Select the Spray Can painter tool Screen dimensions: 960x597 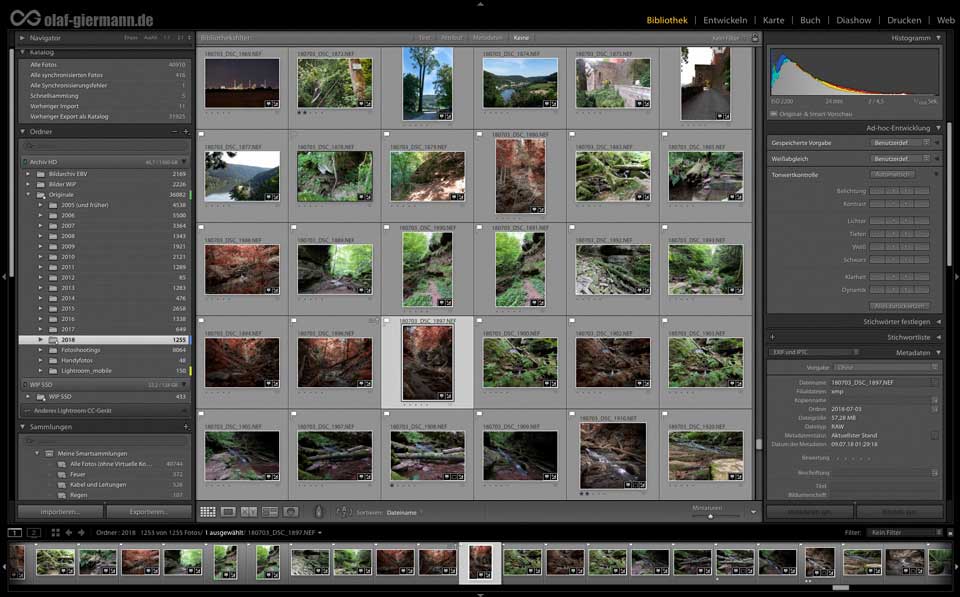pos(318,512)
